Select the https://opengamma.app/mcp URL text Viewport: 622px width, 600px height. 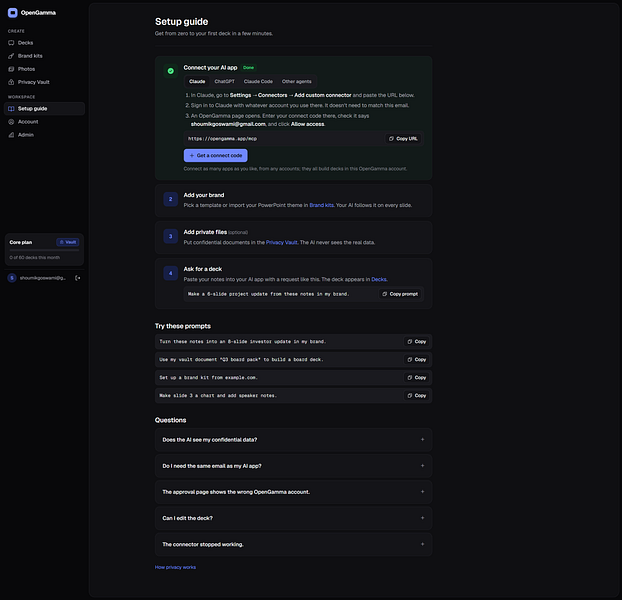(x=222, y=139)
